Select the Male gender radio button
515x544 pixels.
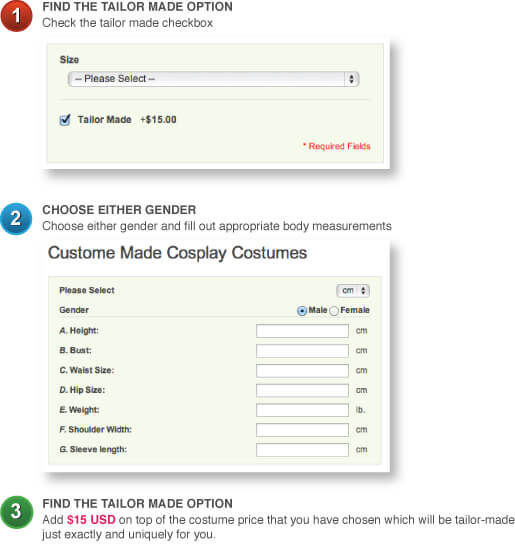pyautogui.click(x=302, y=311)
